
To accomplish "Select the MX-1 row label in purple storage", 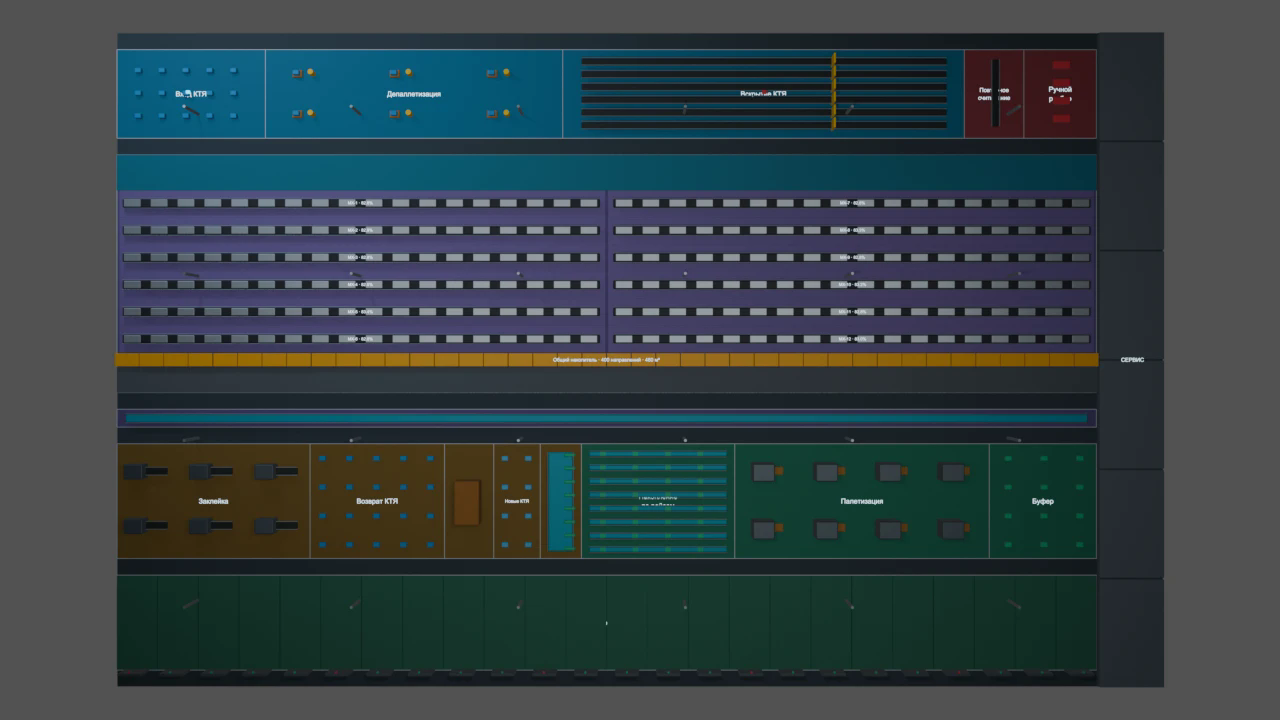I will [360, 203].
